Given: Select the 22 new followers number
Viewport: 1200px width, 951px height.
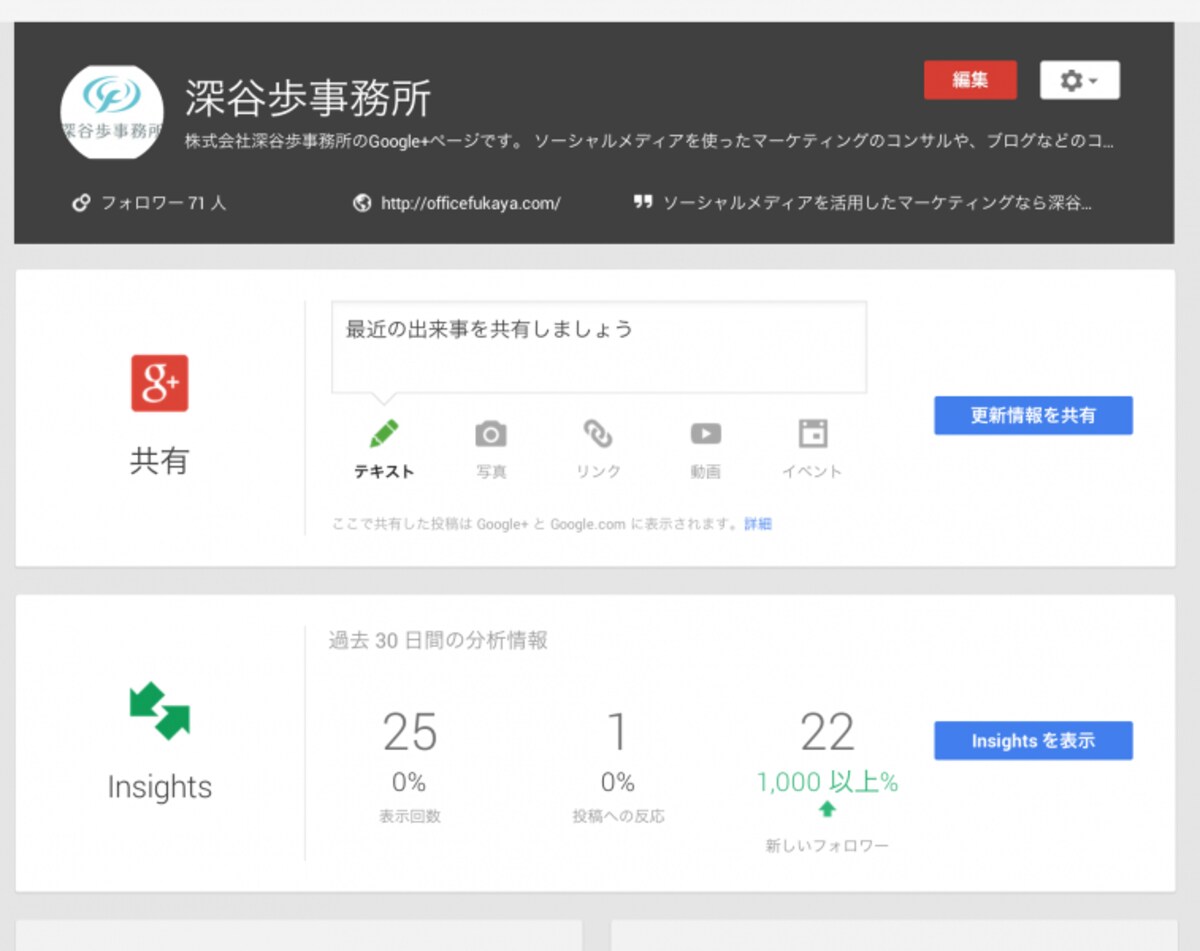Looking at the screenshot, I should [827, 733].
